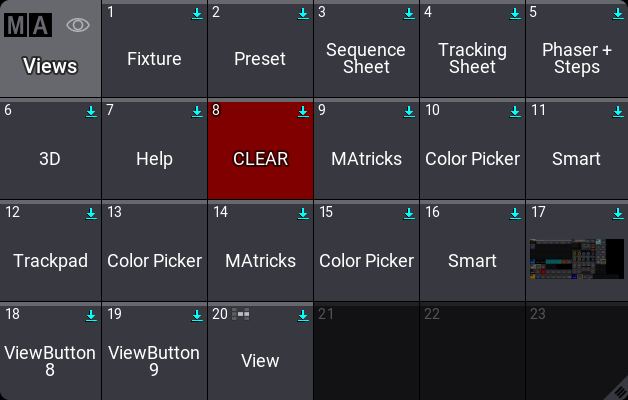Click arrow icon on Smart view 16

point(515,213)
